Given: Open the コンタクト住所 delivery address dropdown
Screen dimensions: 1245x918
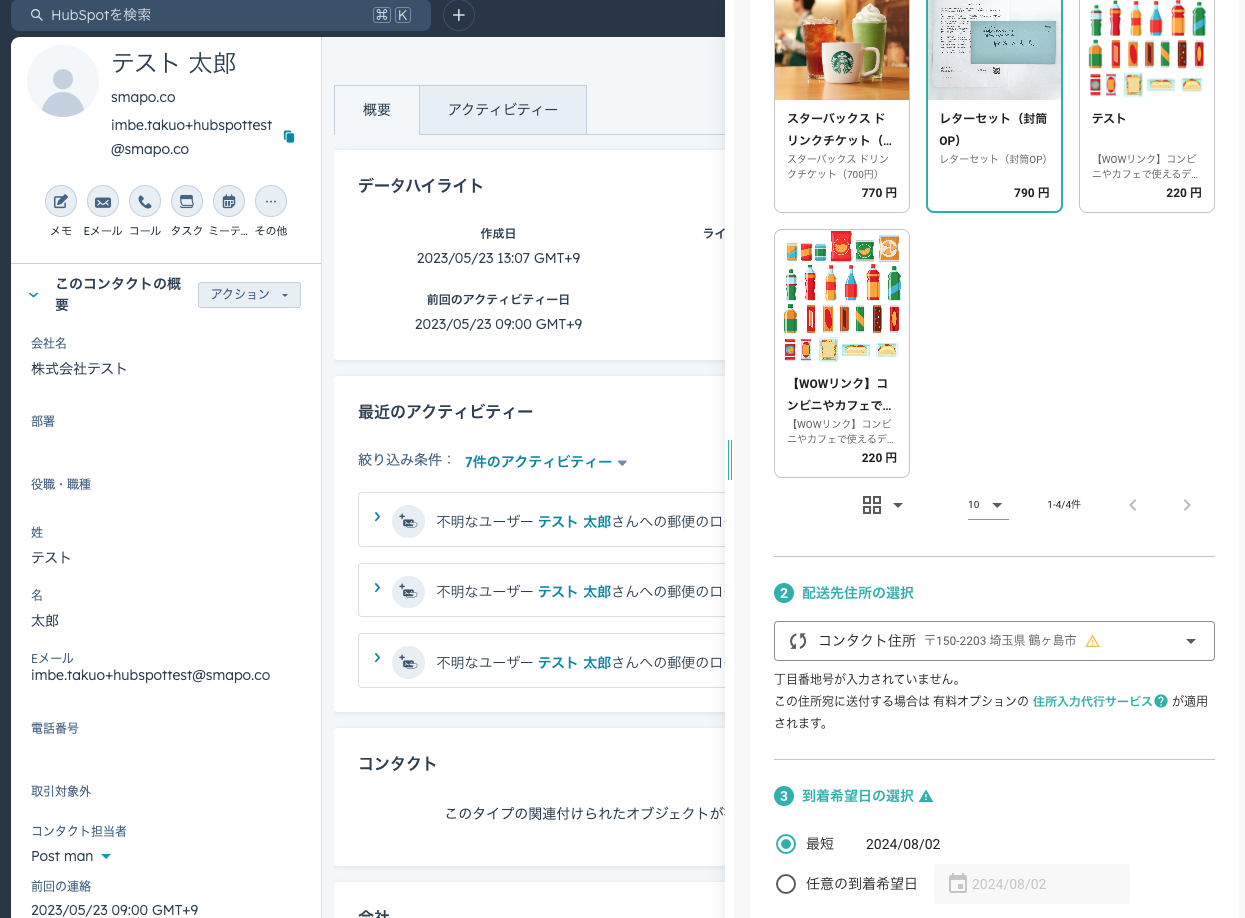Looking at the screenshot, I should (994, 641).
